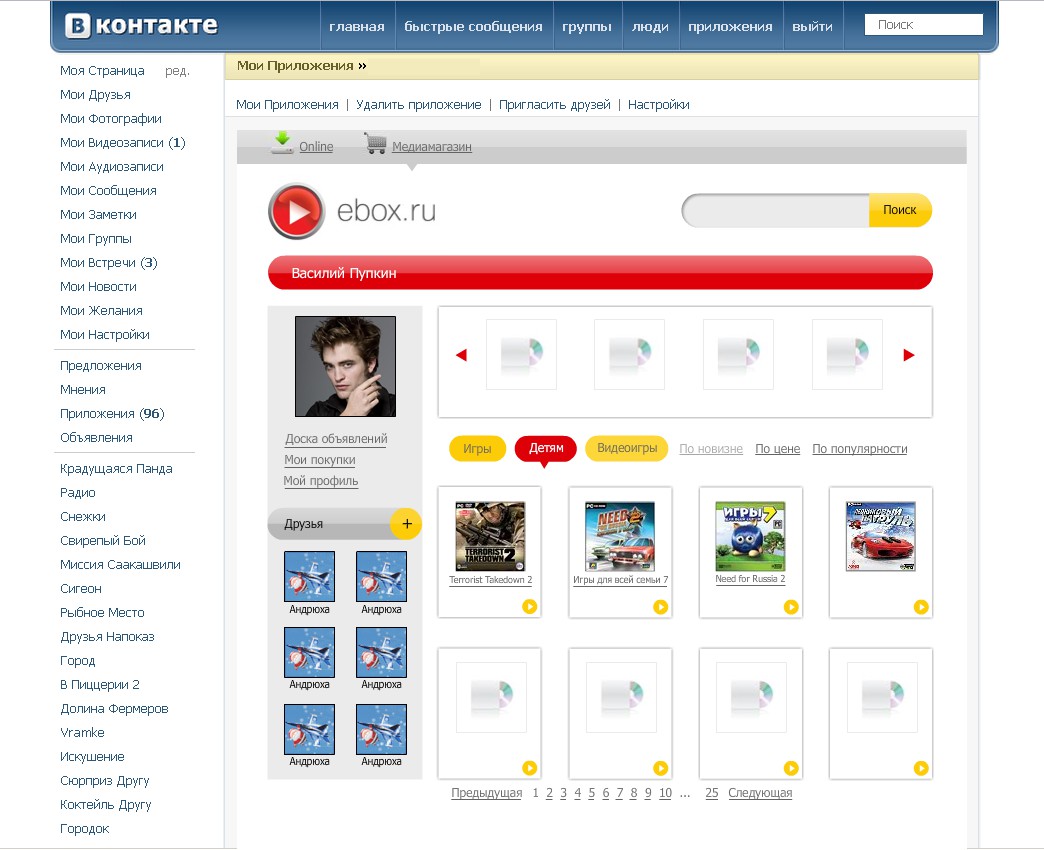Go to Предыдущая page
The image size is (1044, 850).
tap(487, 793)
